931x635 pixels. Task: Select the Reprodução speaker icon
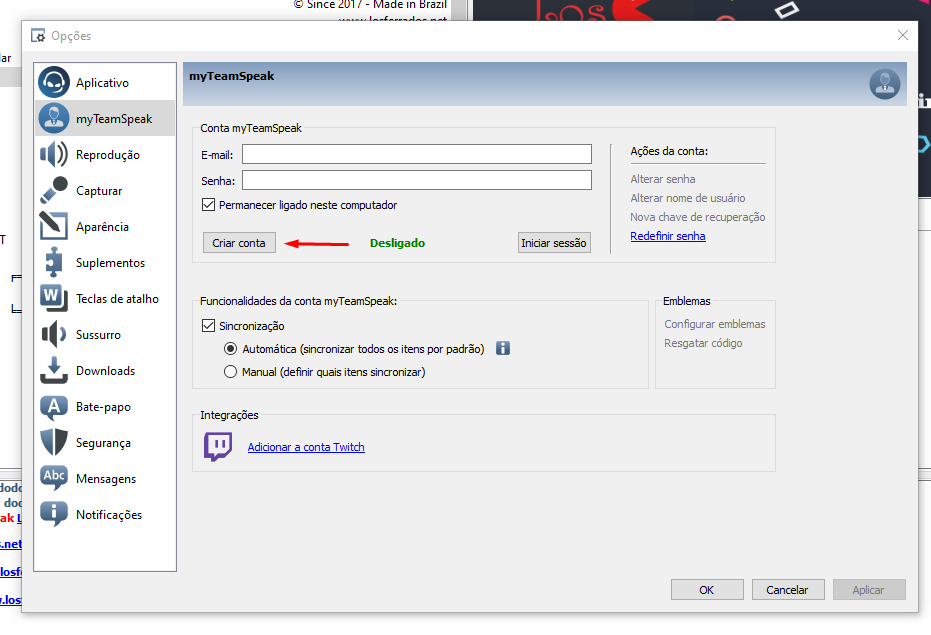coord(54,155)
